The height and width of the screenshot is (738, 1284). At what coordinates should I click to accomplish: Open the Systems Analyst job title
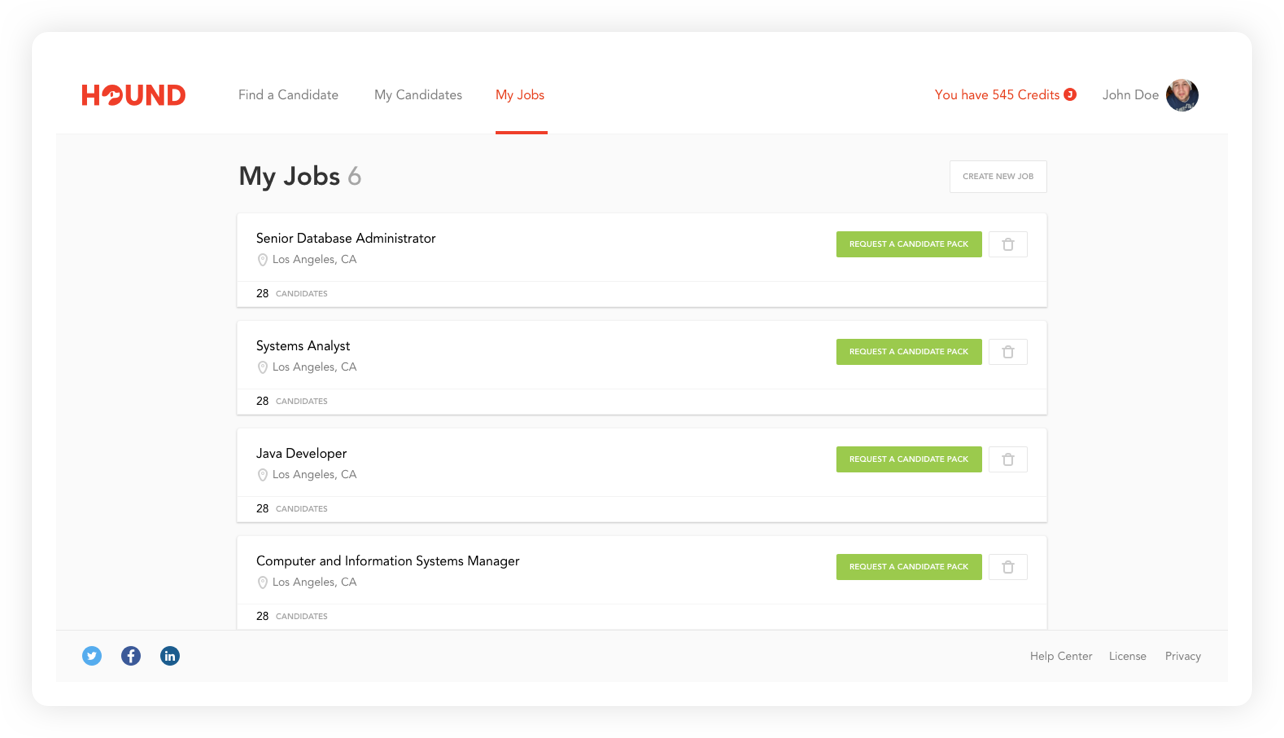point(303,346)
